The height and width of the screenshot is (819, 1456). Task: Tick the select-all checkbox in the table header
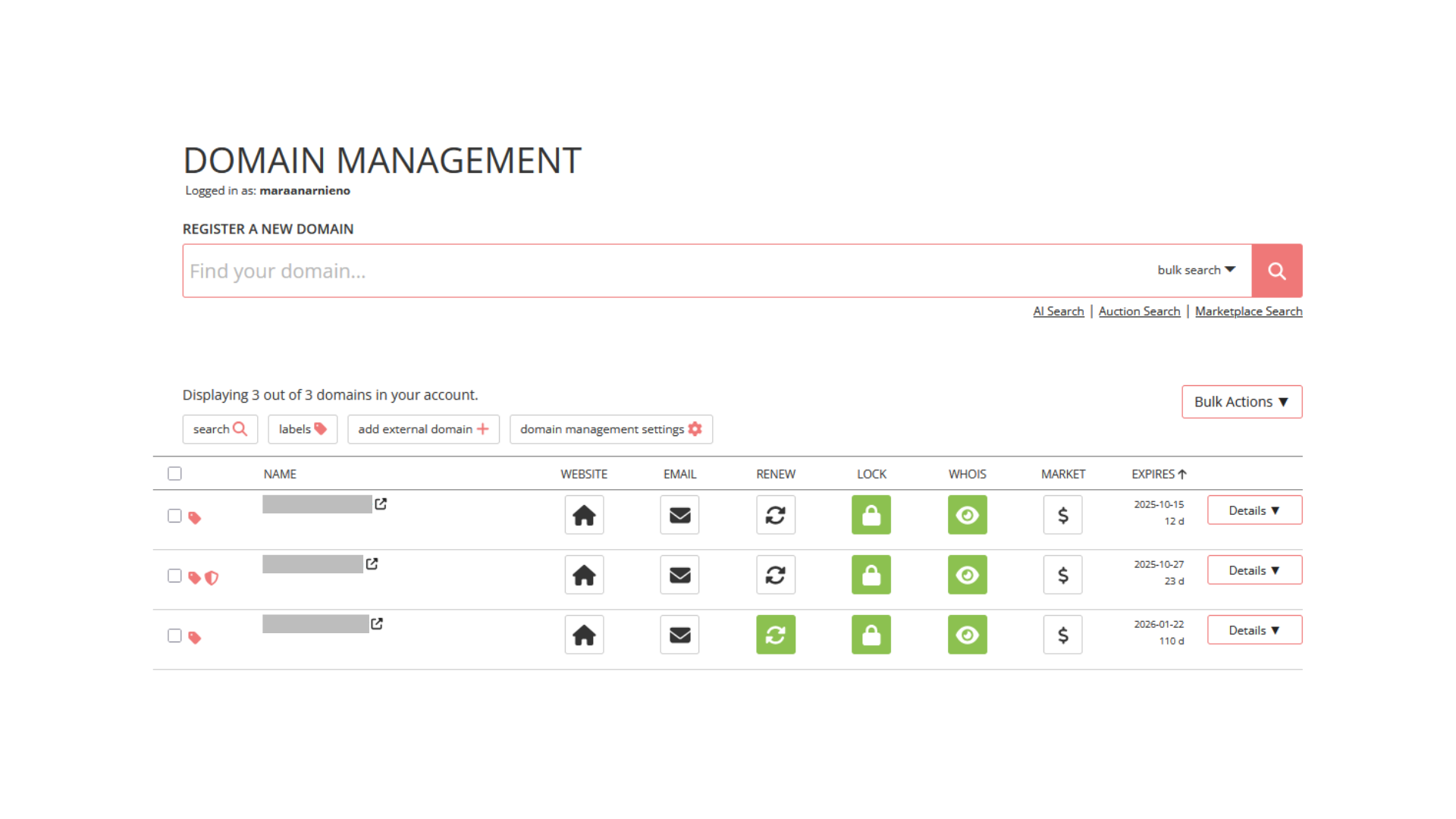coord(174,472)
